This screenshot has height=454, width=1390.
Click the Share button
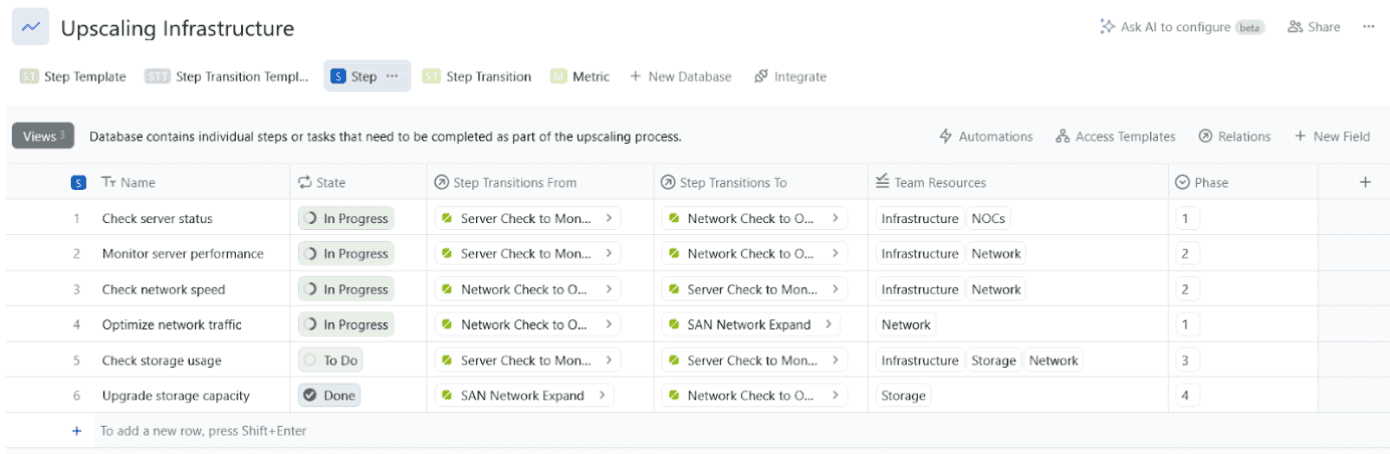(x=1314, y=27)
